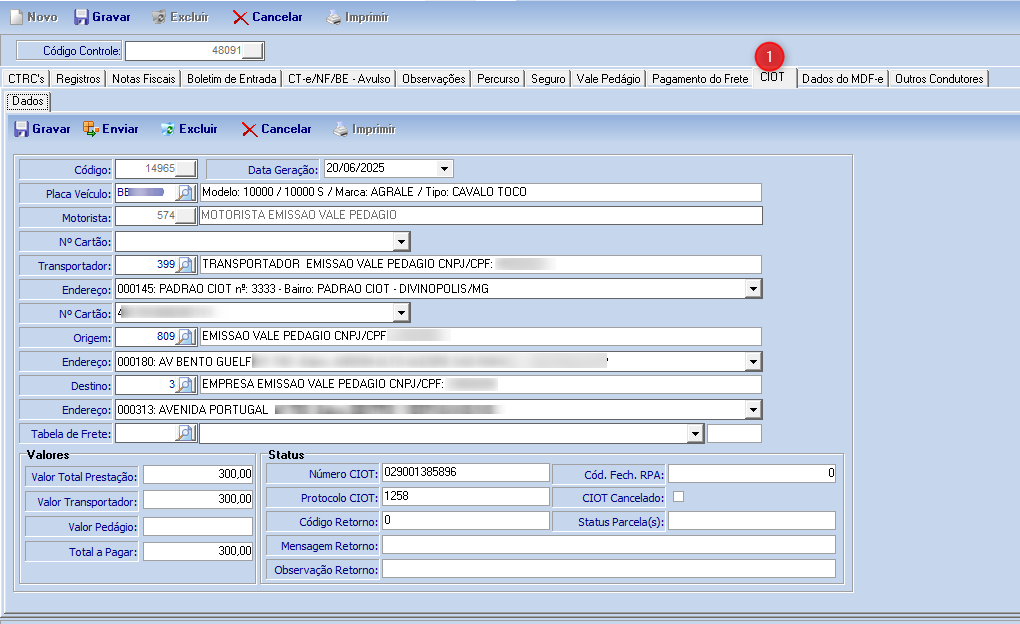The image size is (1020, 624).
Task: Click the button beside Código Controle field
Action: click(254, 50)
